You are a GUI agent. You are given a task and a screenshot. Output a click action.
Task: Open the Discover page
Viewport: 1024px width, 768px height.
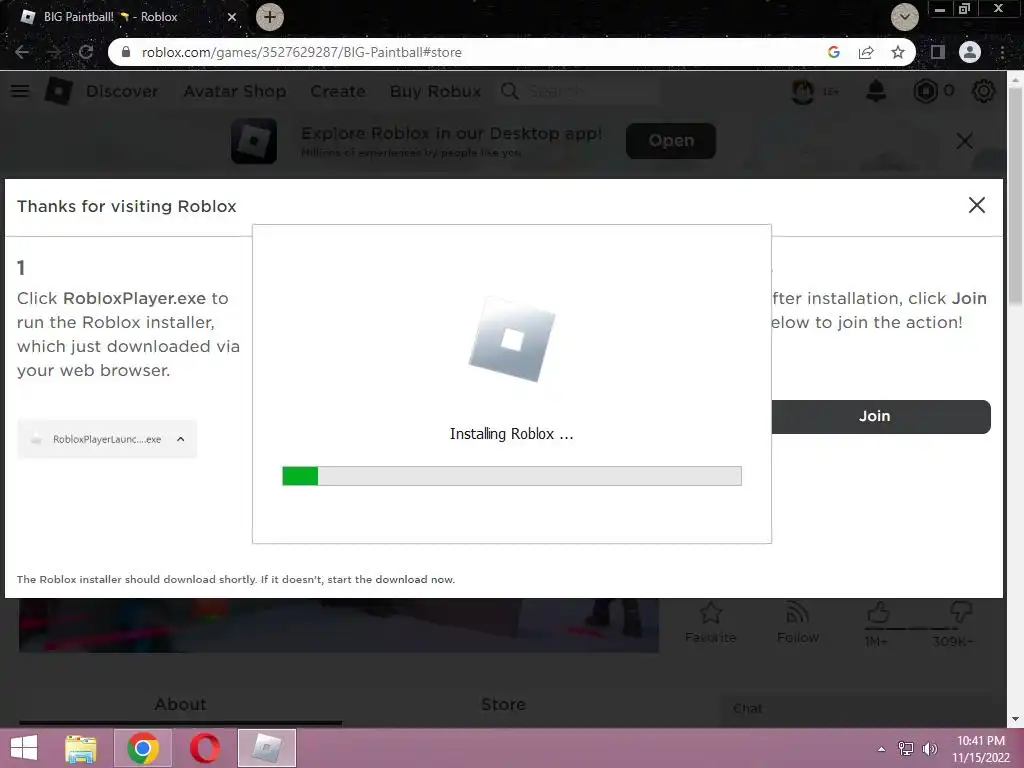pyautogui.click(x=122, y=91)
